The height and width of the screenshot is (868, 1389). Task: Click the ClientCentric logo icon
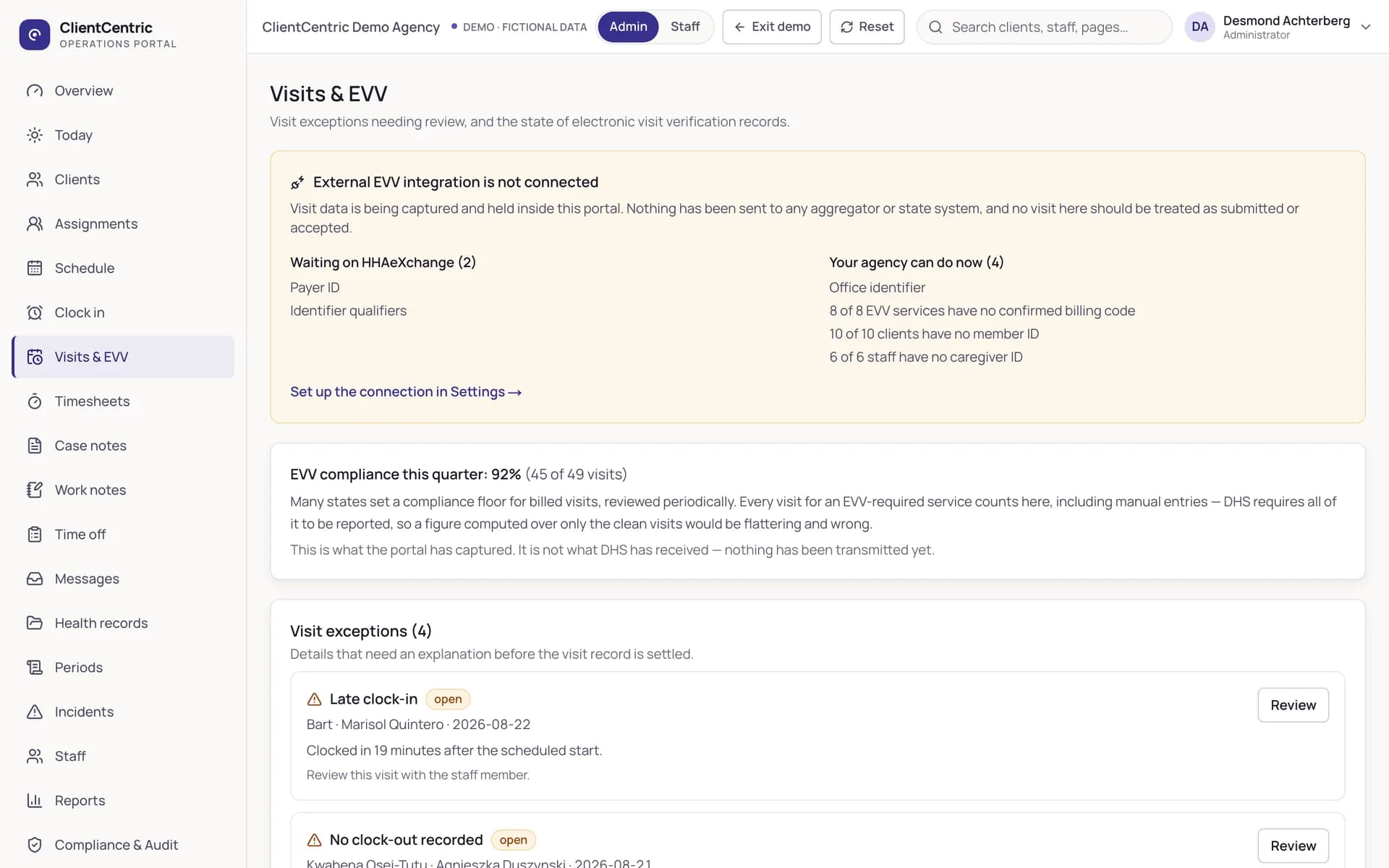[x=35, y=34]
